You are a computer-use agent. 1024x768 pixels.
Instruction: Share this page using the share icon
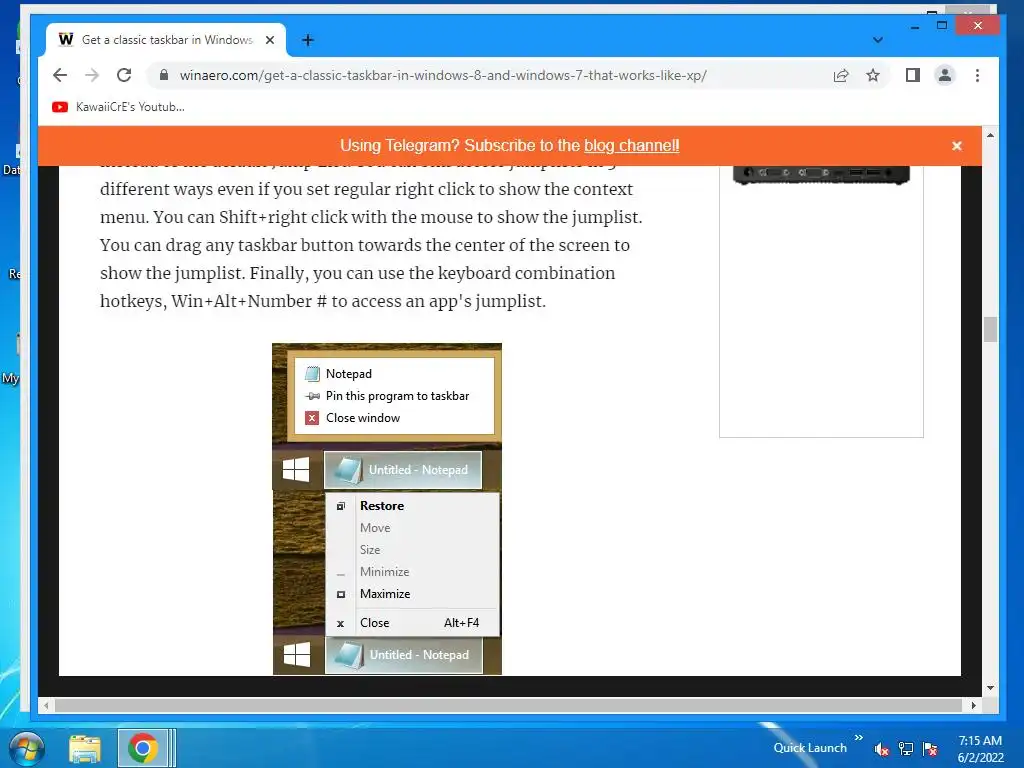click(x=841, y=75)
